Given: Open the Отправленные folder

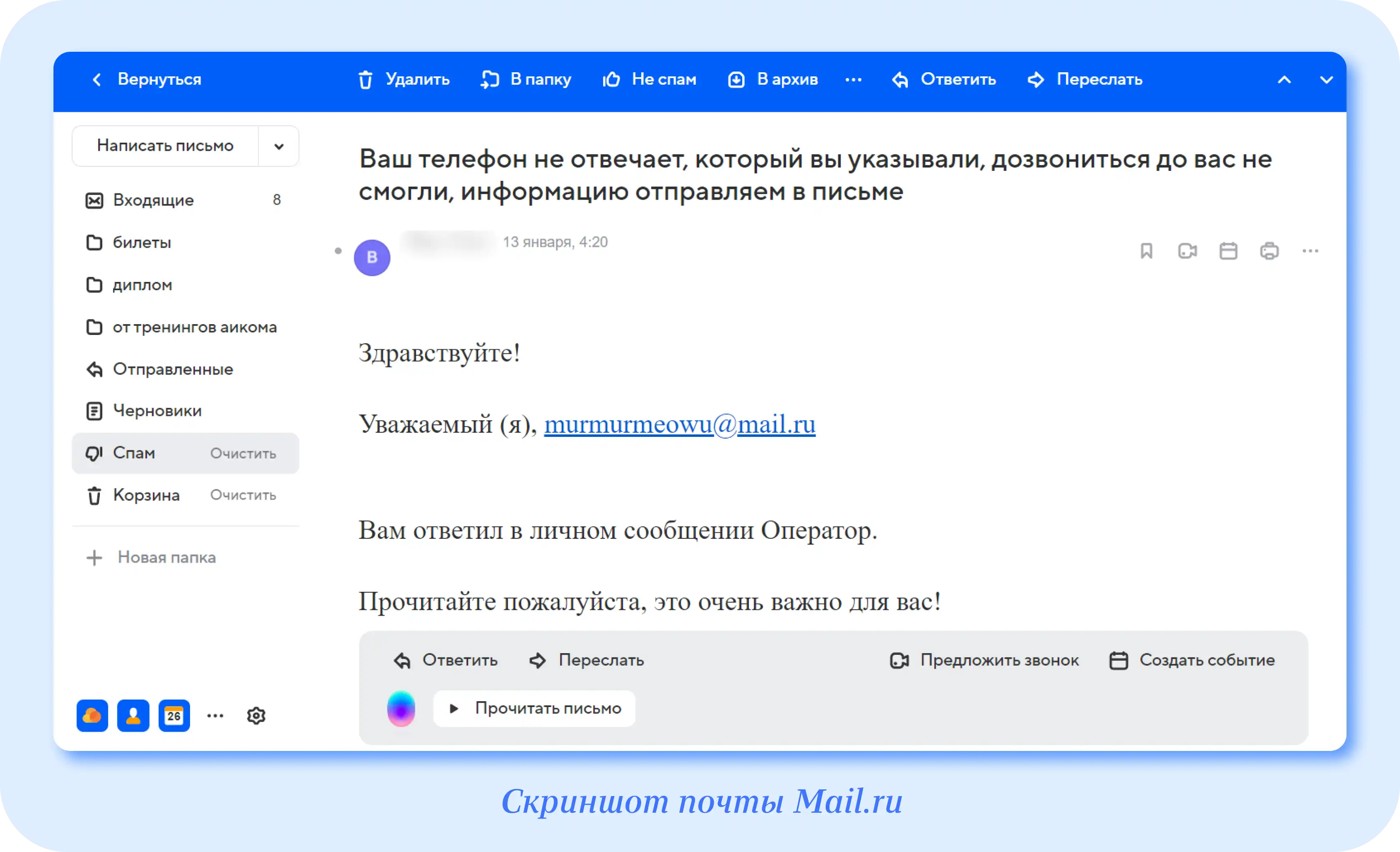Looking at the screenshot, I should [185, 369].
